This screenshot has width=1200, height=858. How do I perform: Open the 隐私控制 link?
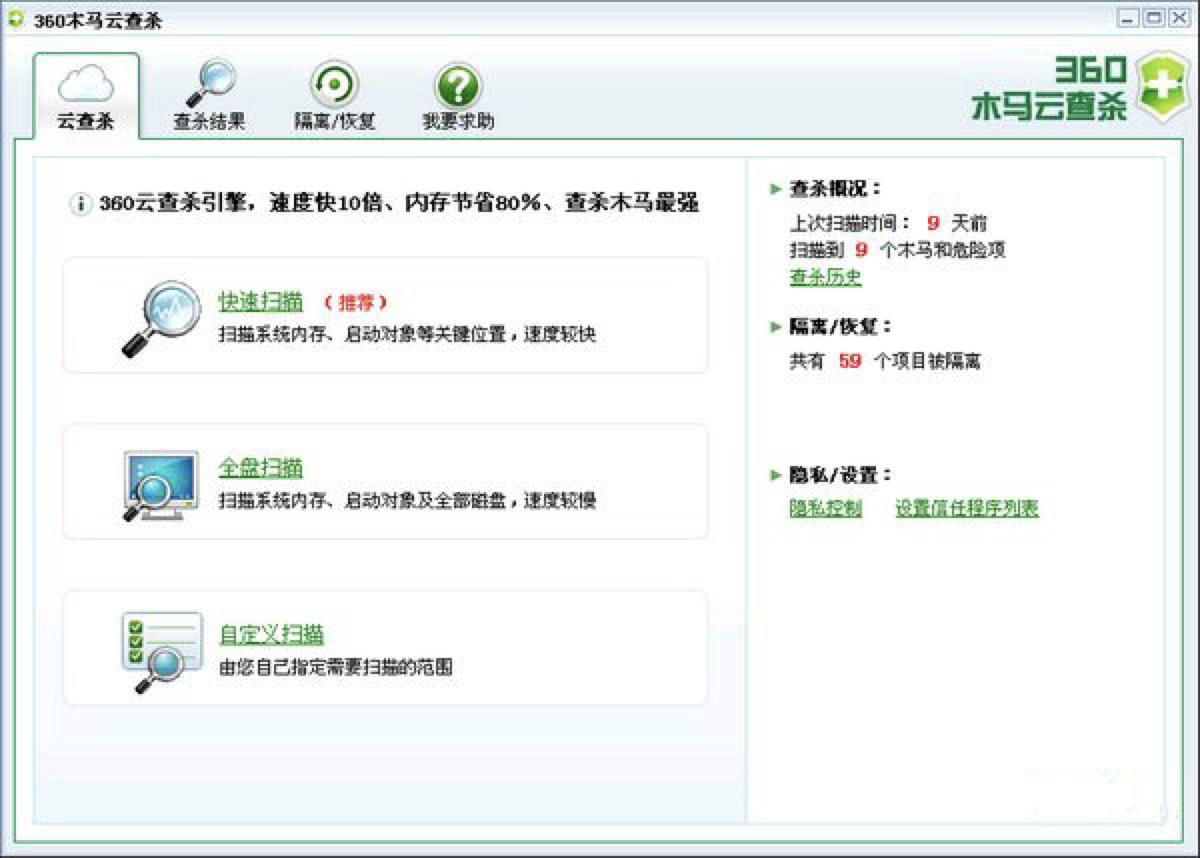coord(826,508)
